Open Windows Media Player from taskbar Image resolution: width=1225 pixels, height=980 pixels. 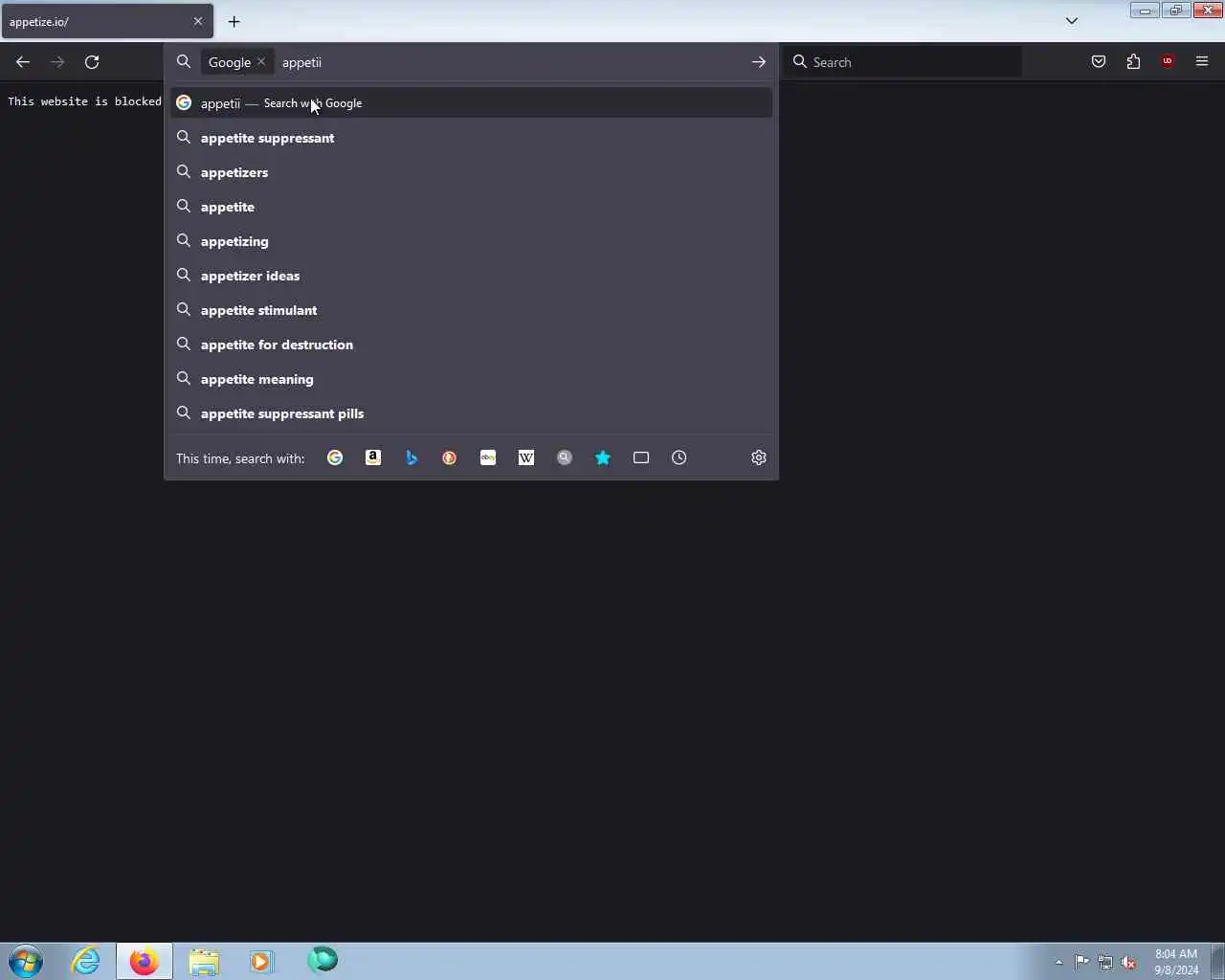coord(262,961)
